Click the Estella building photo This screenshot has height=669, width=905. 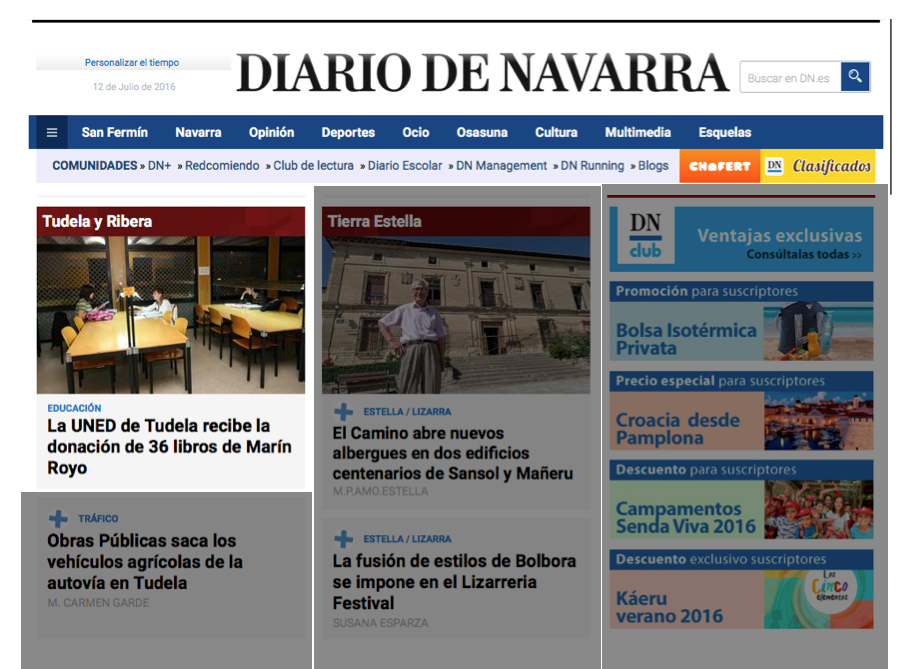(456, 315)
